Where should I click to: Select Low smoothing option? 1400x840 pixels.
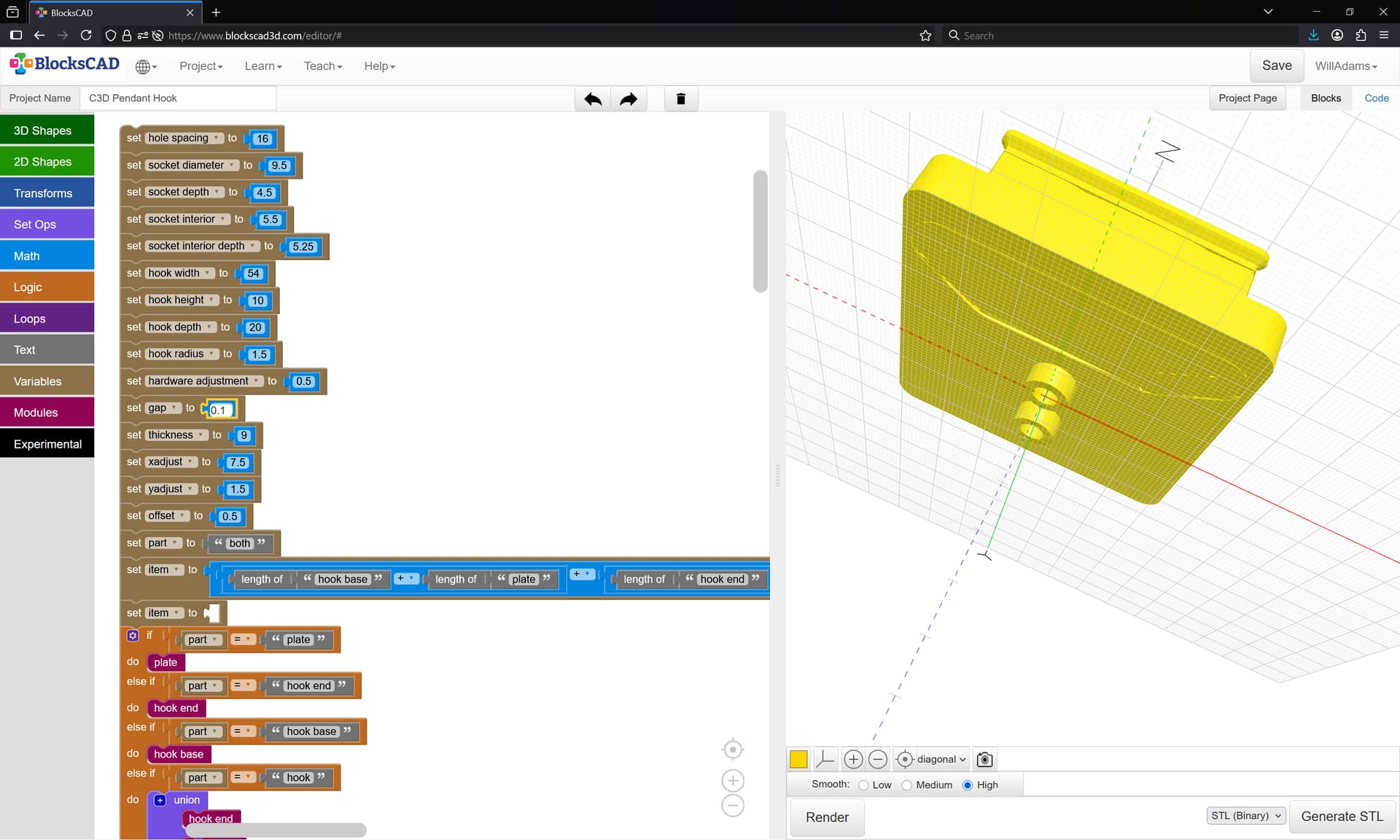[x=864, y=785]
